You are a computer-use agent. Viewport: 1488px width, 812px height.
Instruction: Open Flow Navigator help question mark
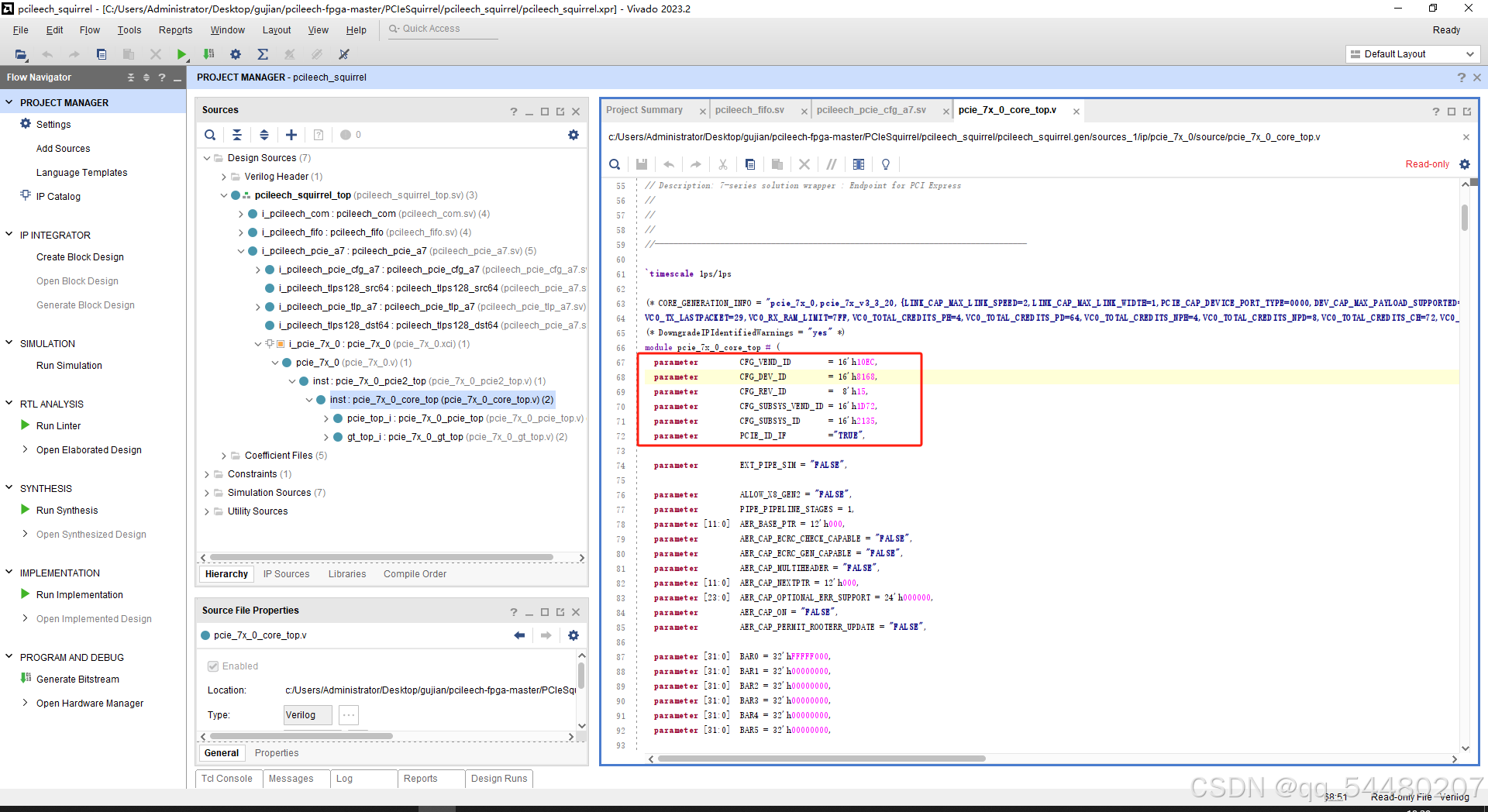click(x=162, y=77)
